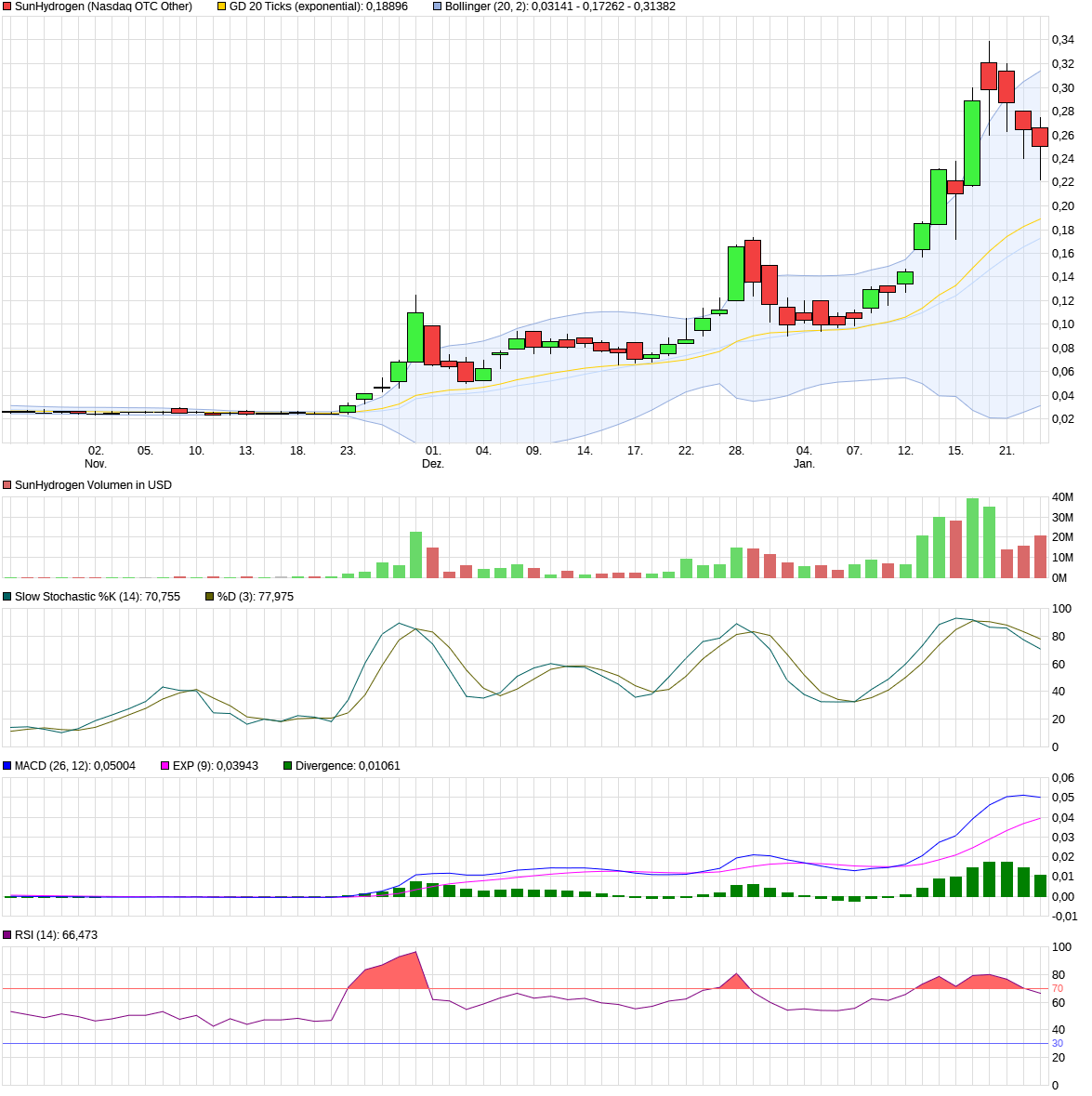The image size is (1092, 1096).
Task: Click the '04. Jan.' date axis label
Action: (804, 457)
